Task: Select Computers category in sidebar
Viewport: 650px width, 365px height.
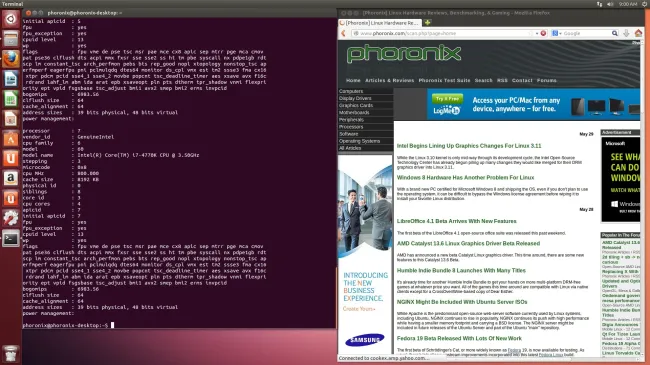Action: pos(365,91)
